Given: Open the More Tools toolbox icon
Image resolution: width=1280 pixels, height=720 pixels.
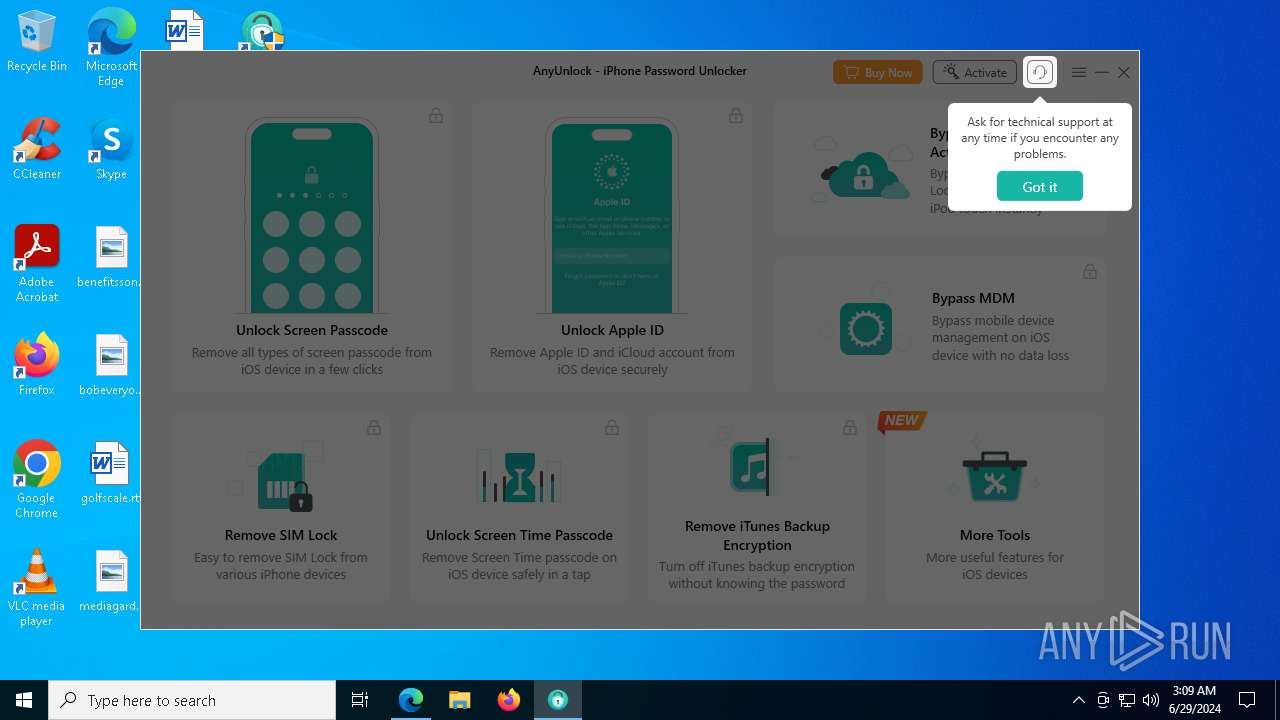Looking at the screenshot, I should [994, 475].
